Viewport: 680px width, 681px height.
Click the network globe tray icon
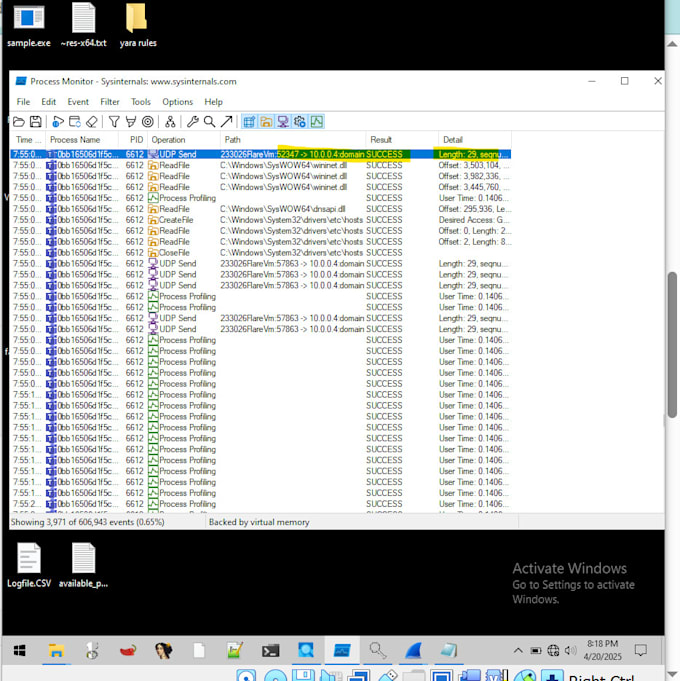[553, 650]
